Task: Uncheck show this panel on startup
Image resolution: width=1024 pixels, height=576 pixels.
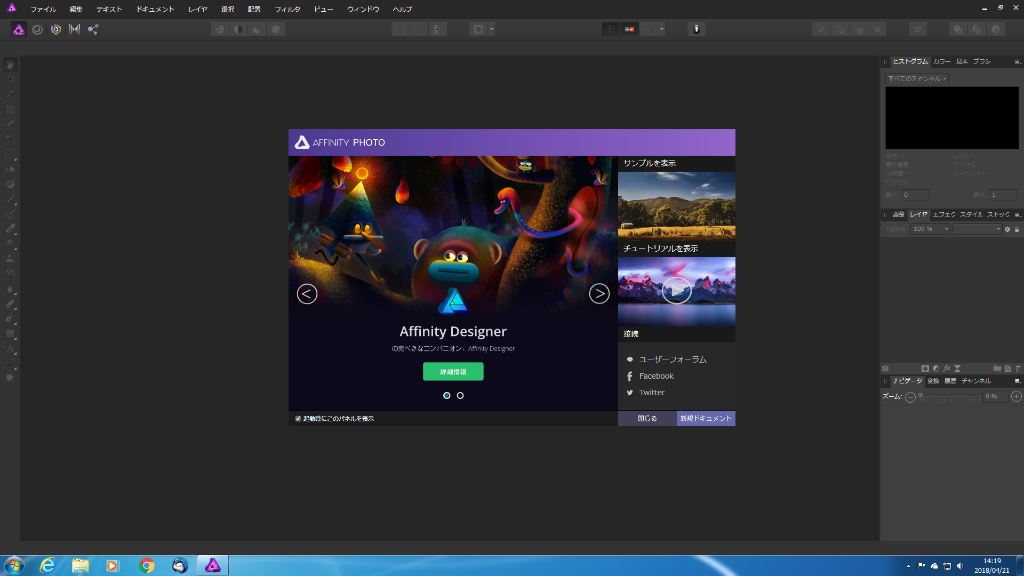Action: point(298,418)
